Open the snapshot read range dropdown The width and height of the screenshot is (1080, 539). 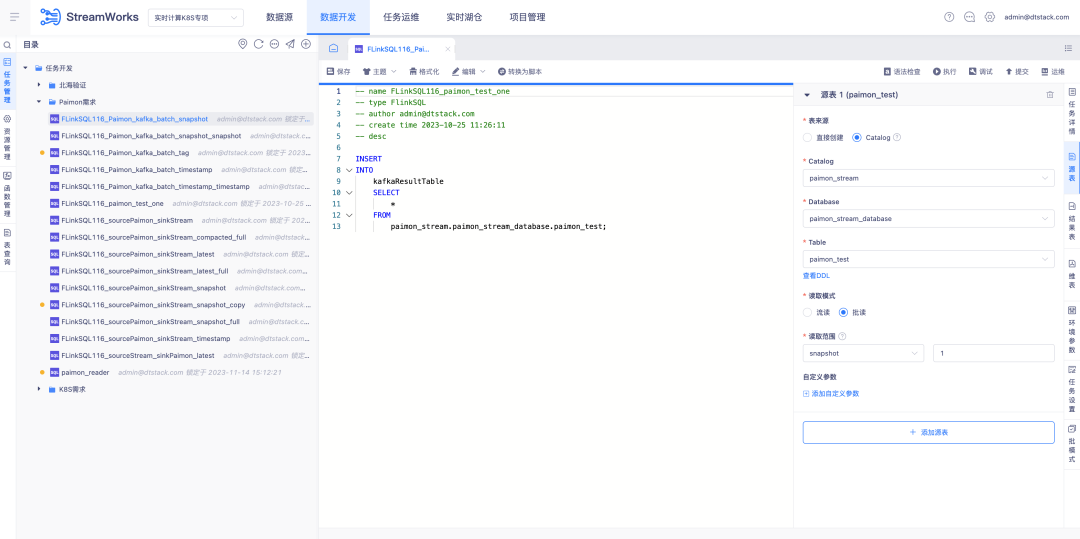pos(863,353)
